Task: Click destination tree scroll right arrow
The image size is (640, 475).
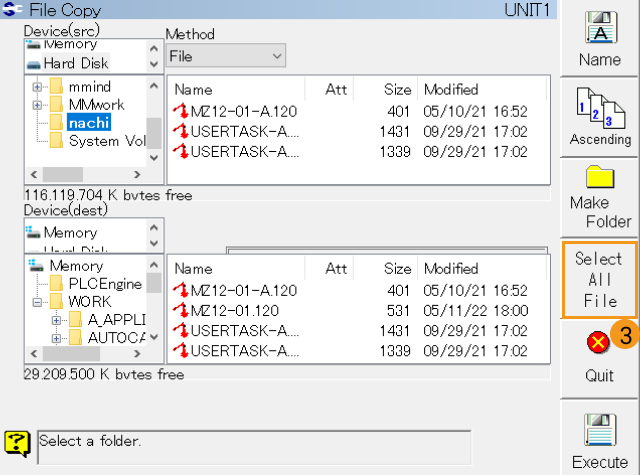Action: [x=137, y=353]
